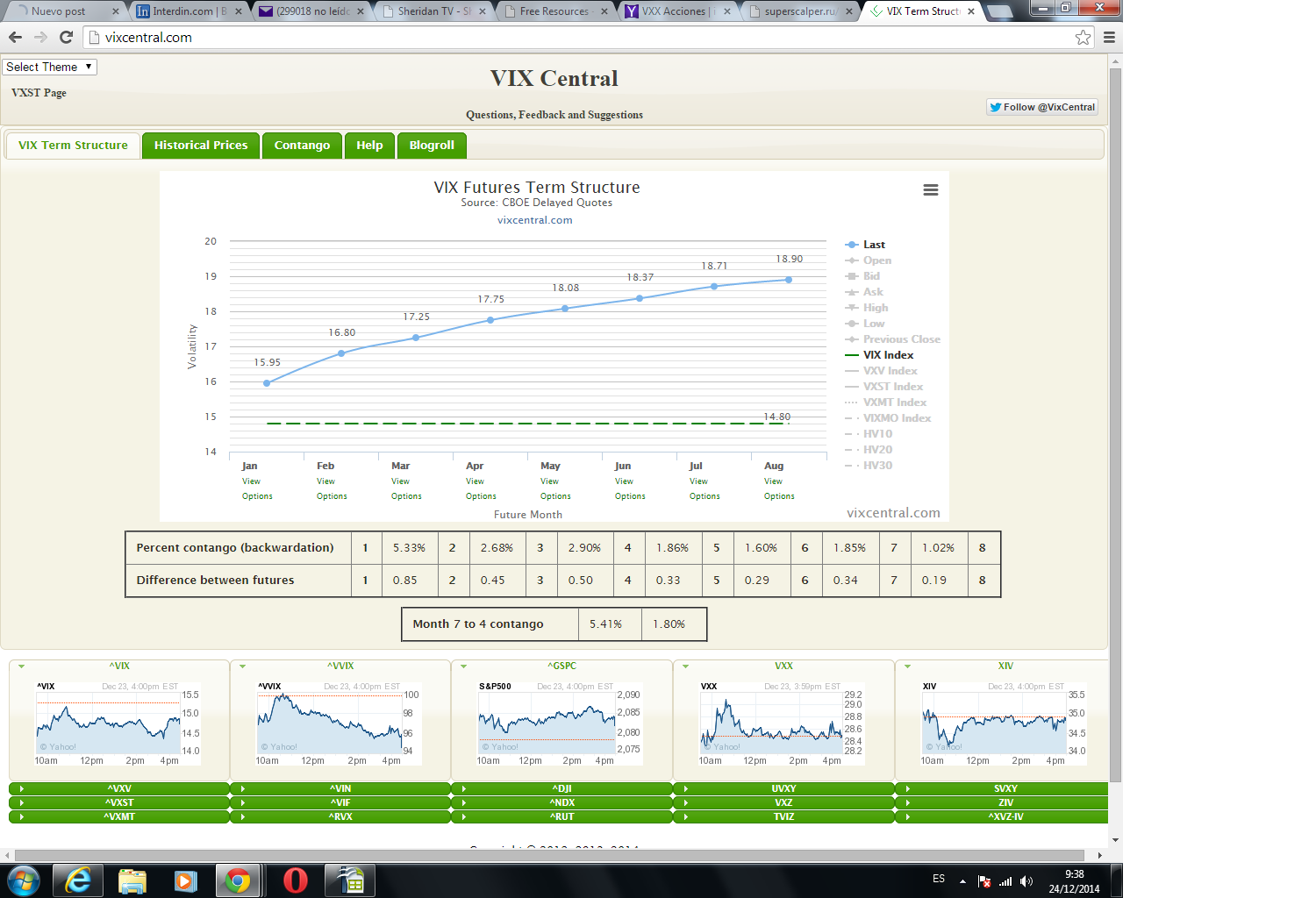Click the ^VIX intraday chart thumbnail
This screenshot has height=898, width=1316.
[118, 723]
